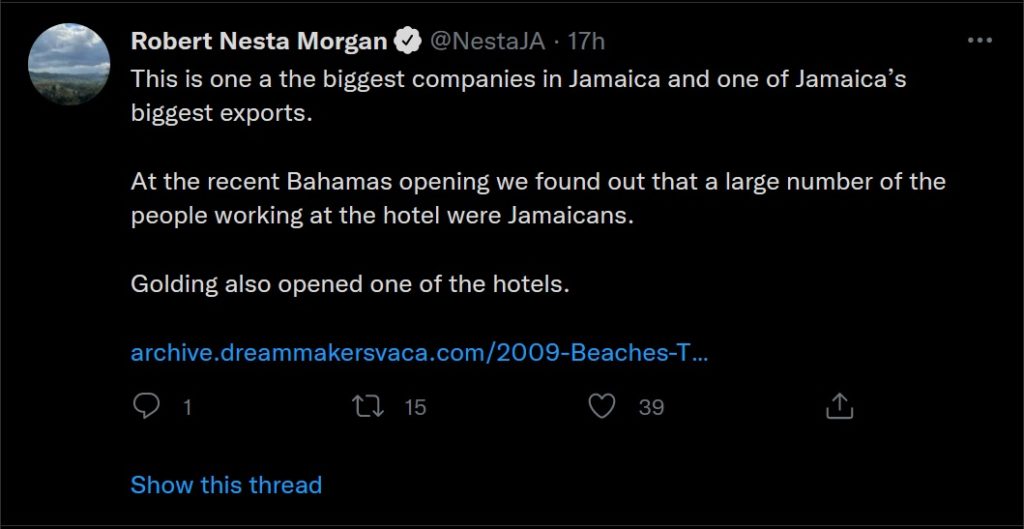Click the tweet's first paragraph about Jamaica's biggest companies
Screen dimensions: 1024x529
coord(518,79)
